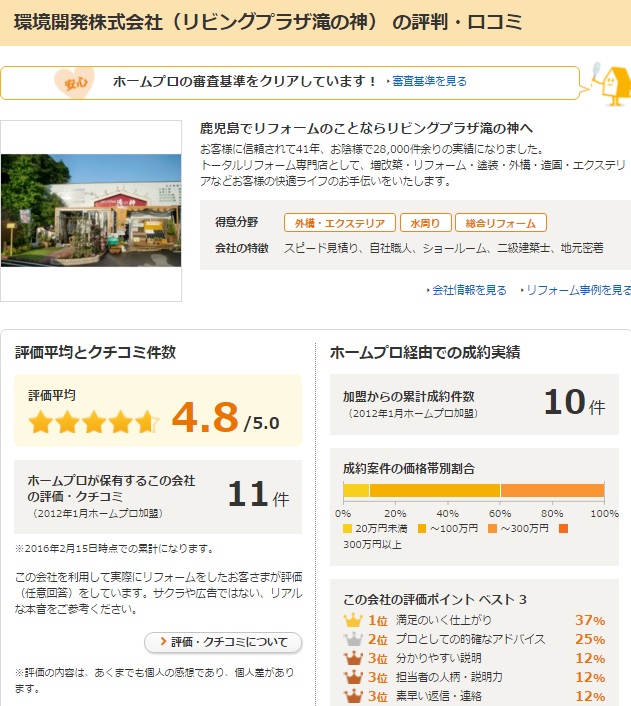Click the silver crown for 2位
This screenshot has width=631, height=706.
coord(353,639)
